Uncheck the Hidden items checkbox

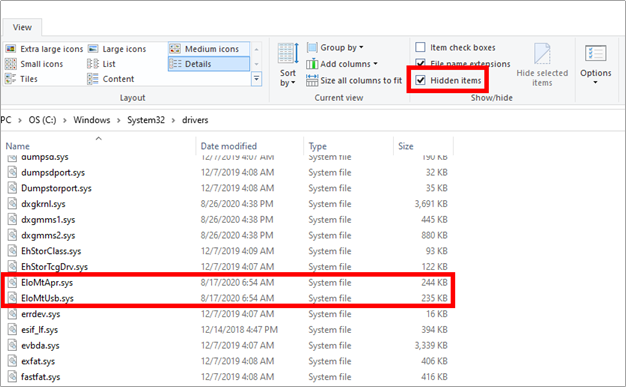tap(420, 80)
